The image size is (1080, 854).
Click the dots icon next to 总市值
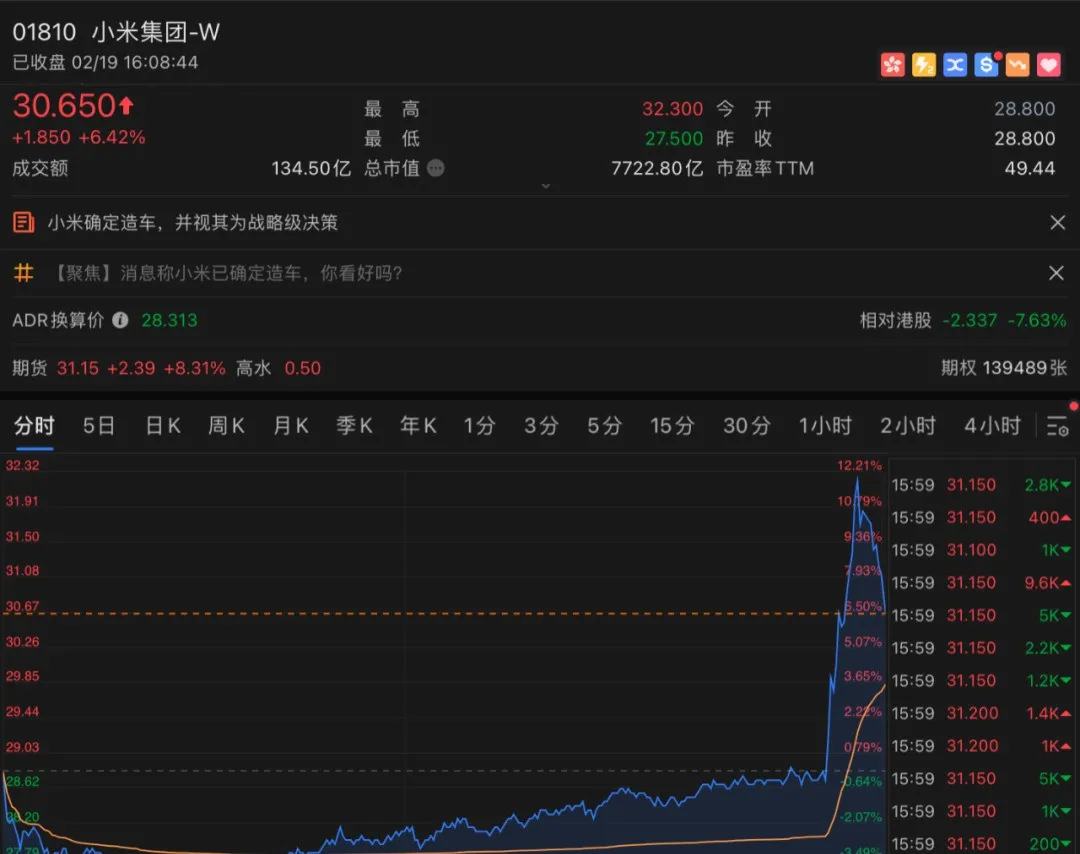pos(436,168)
